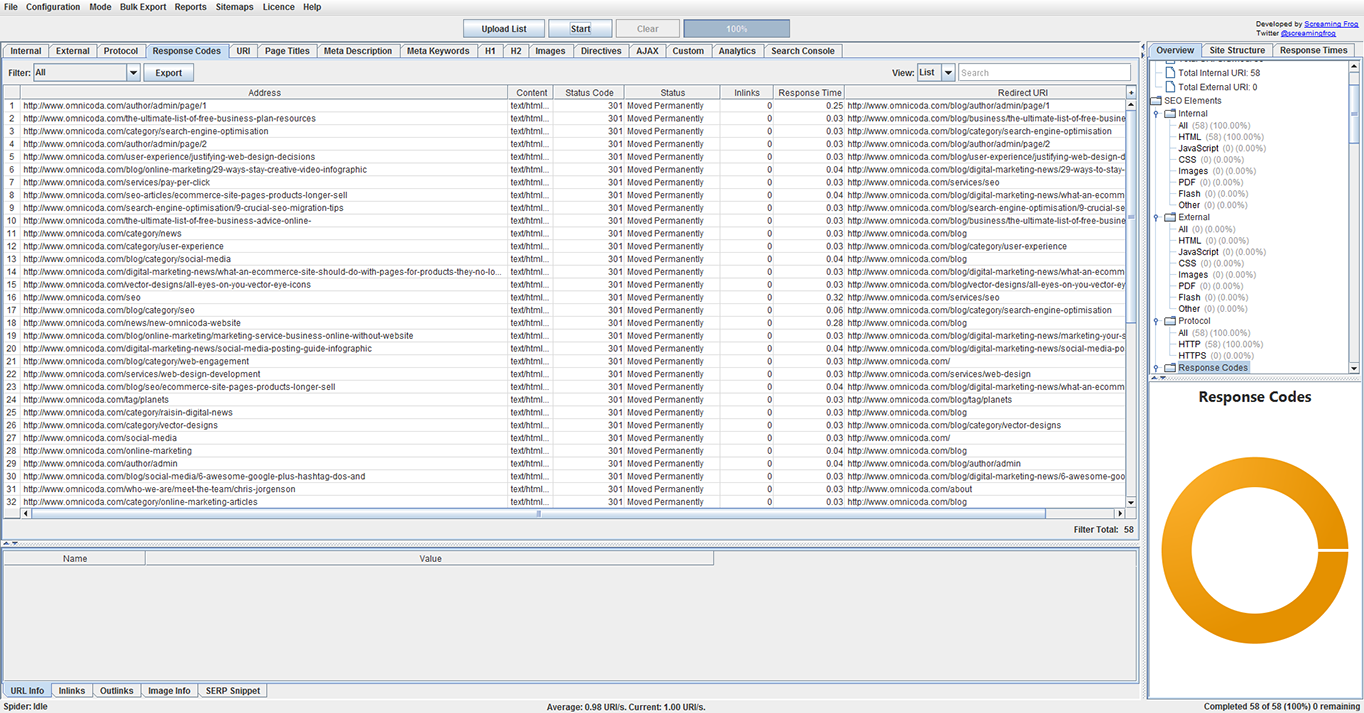The image size is (1364, 713).
Task: Open the Site Structure tab in the right panel
Action: click(x=1237, y=50)
